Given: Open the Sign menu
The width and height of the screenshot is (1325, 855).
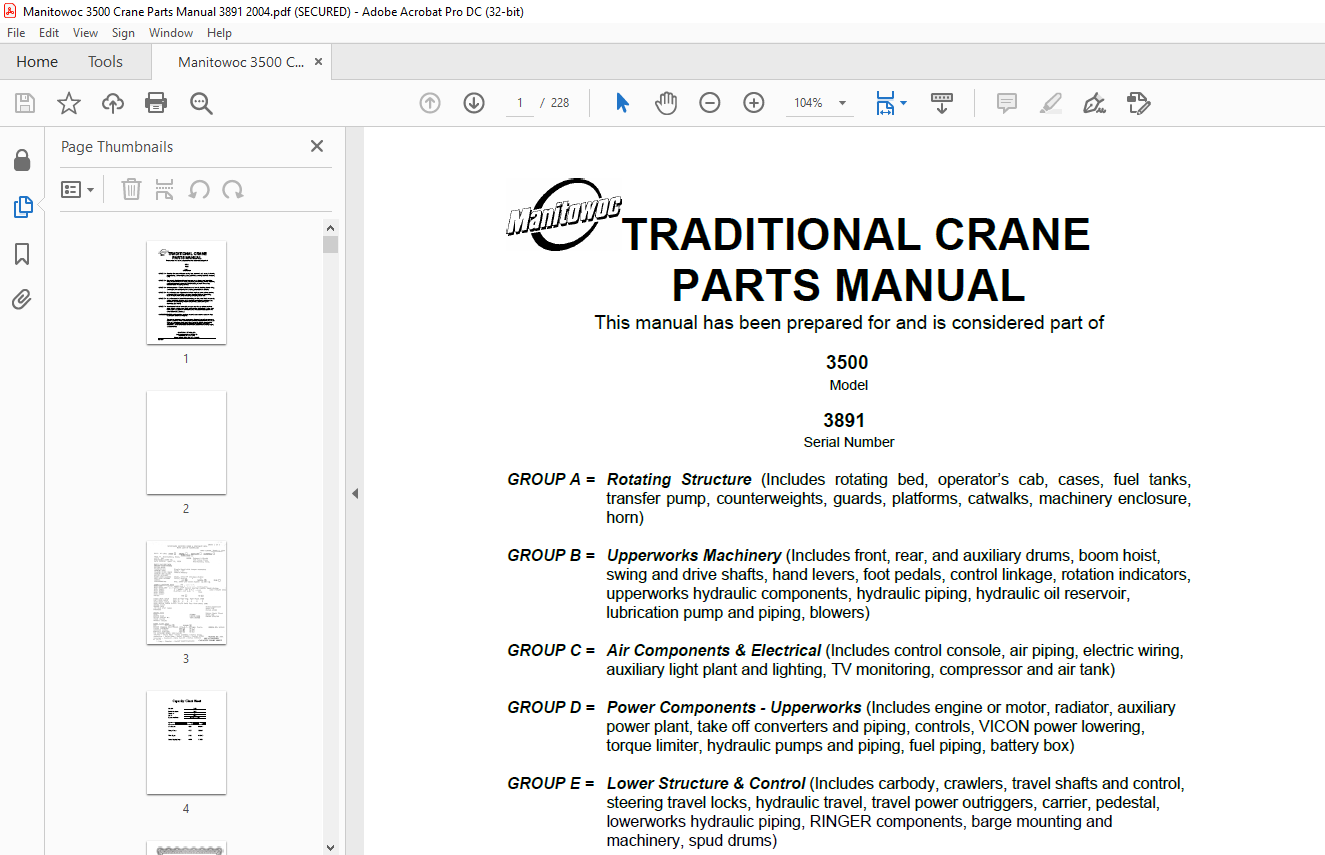Looking at the screenshot, I should pos(123,33).
